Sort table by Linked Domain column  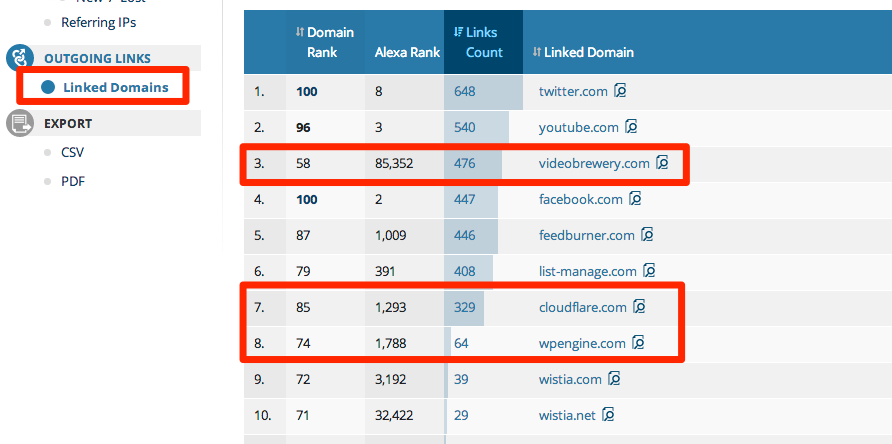tap(583, 52)
